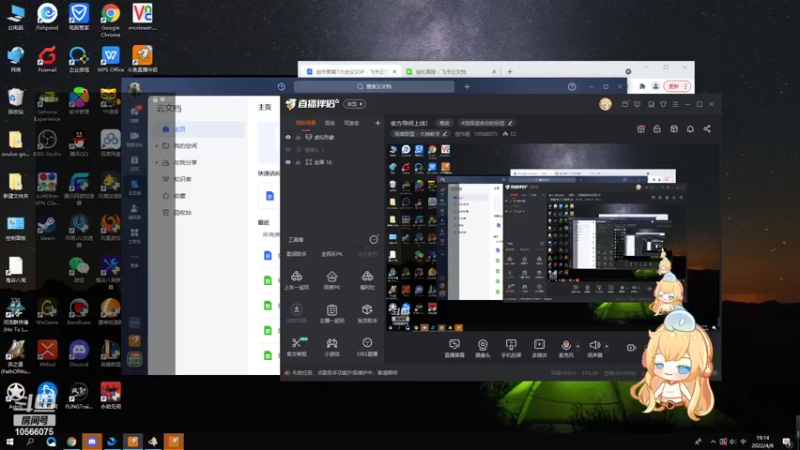Add 摄像头 camera source
Image resolution: width=800 pixels, height=450 pixels.
[x=482, y=348]
